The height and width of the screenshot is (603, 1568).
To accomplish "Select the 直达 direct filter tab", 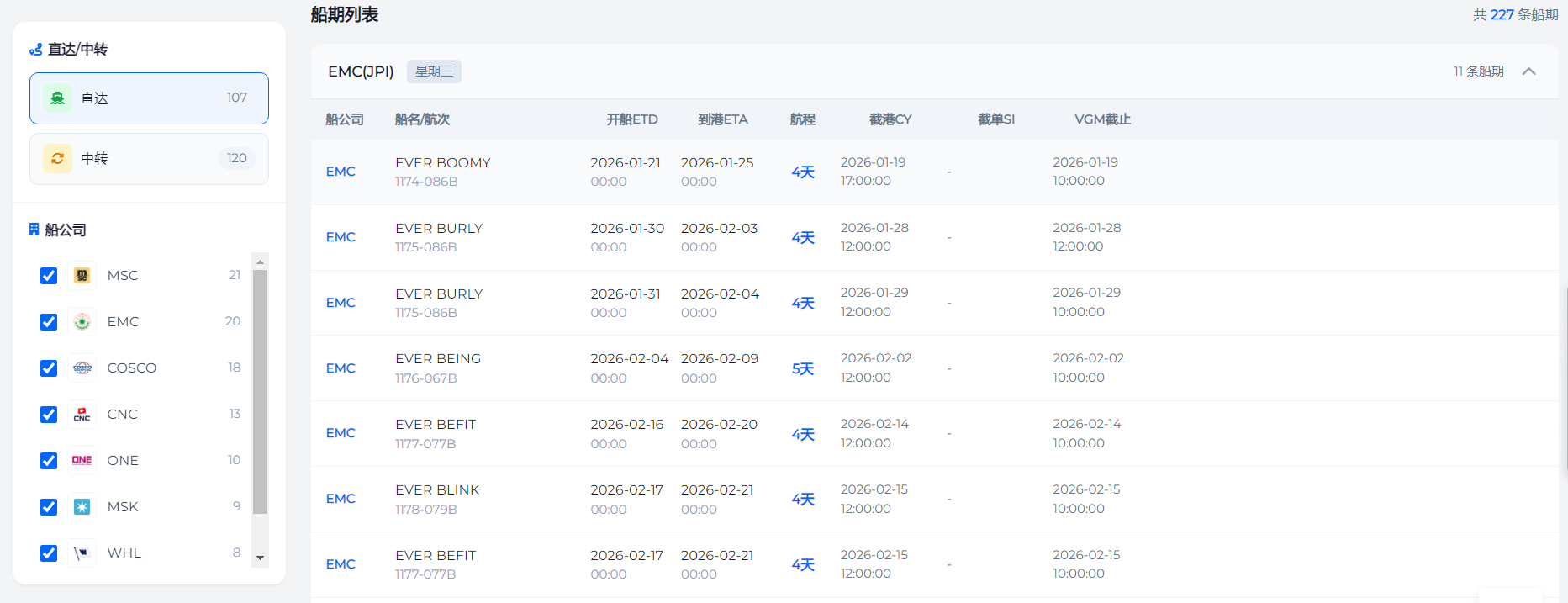I will point(149,98).
